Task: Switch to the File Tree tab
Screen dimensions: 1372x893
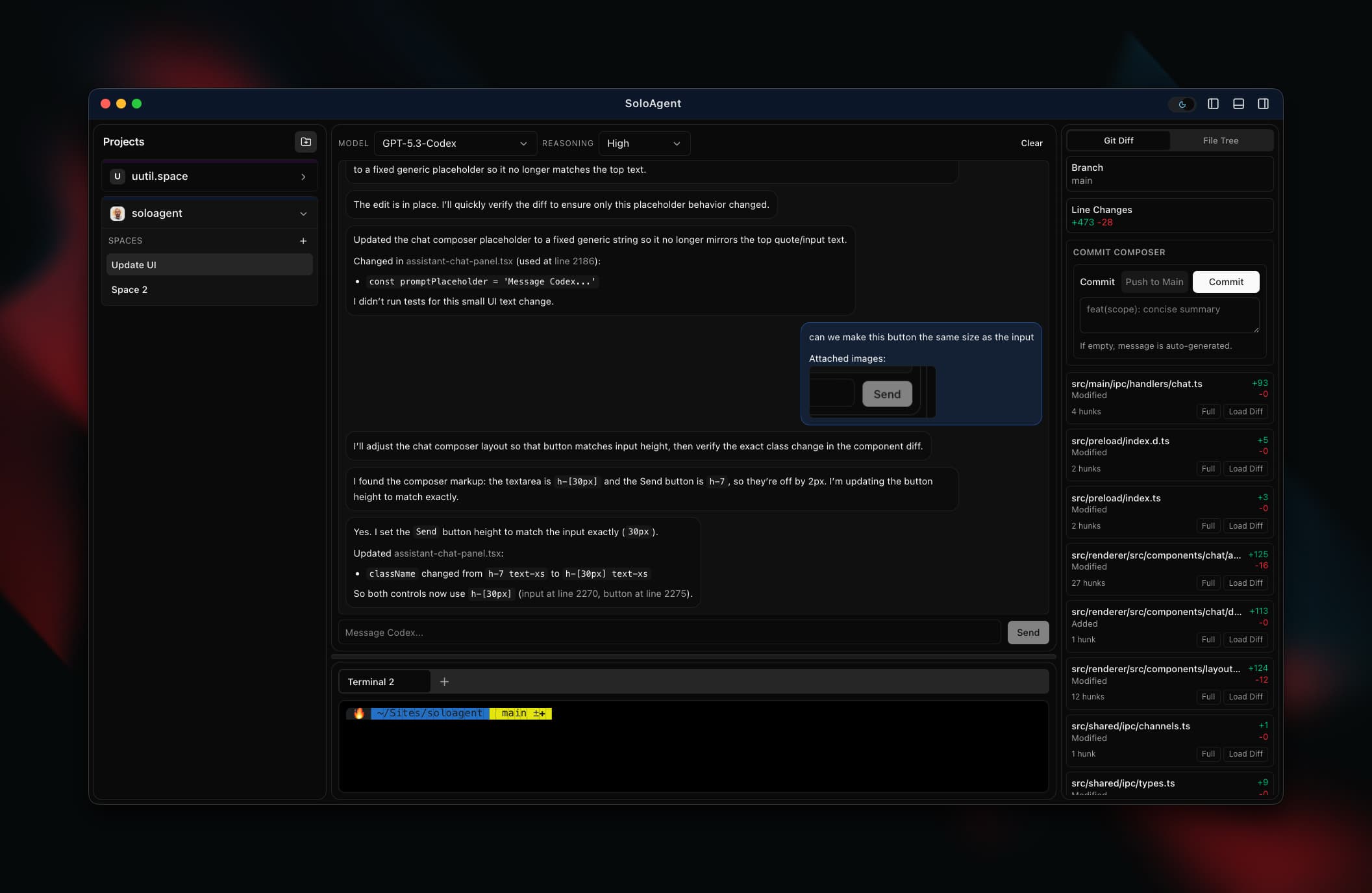Action: point(1220,140)
